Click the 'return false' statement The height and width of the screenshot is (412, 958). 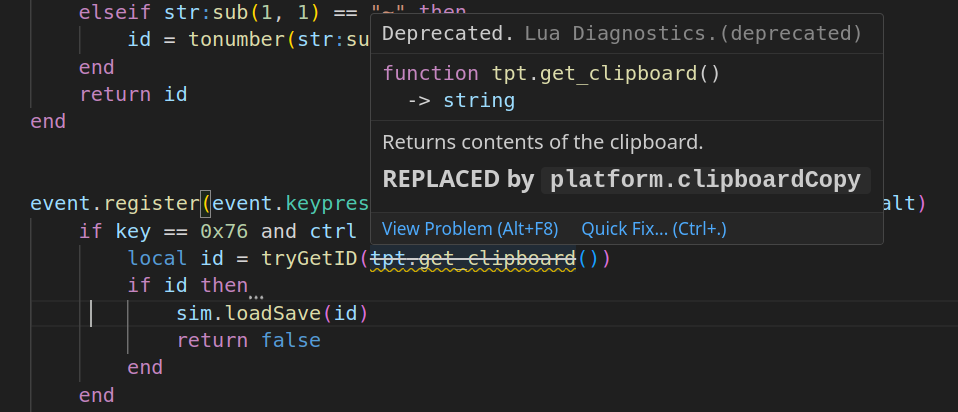pos(249,340)
